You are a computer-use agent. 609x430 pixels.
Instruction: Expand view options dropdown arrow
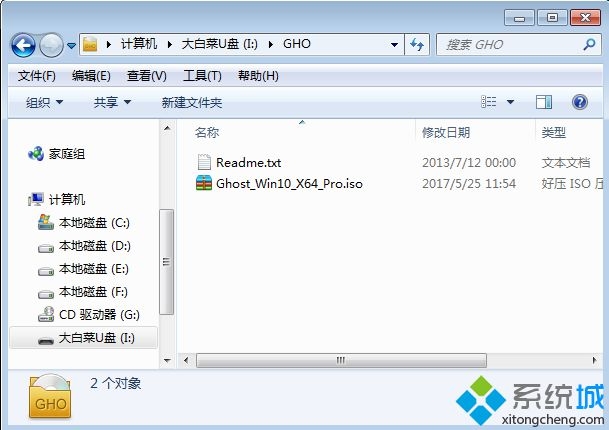510,102
